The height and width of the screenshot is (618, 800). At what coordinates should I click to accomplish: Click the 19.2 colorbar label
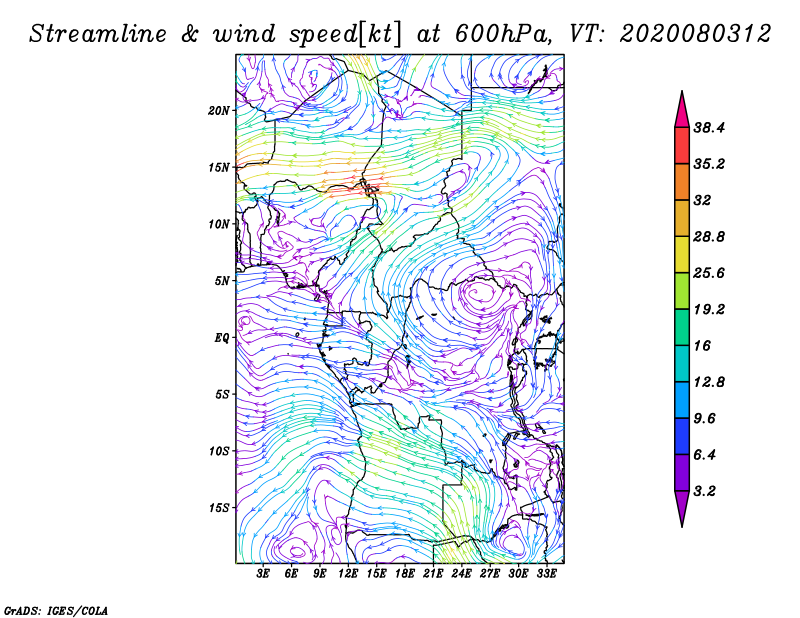(709, 309)
